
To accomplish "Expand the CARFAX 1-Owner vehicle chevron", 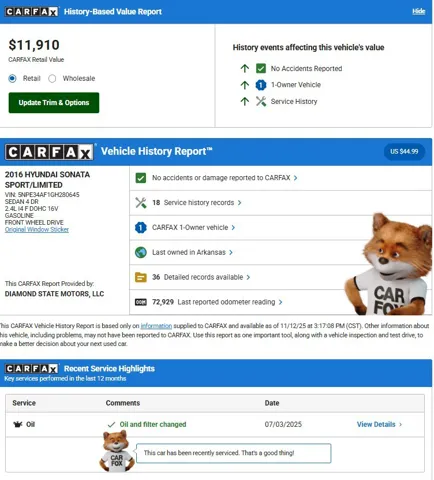I will click(233, 227).
